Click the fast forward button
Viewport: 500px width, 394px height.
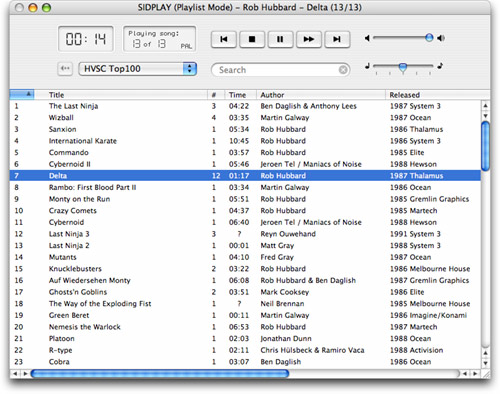coord(309,39)
